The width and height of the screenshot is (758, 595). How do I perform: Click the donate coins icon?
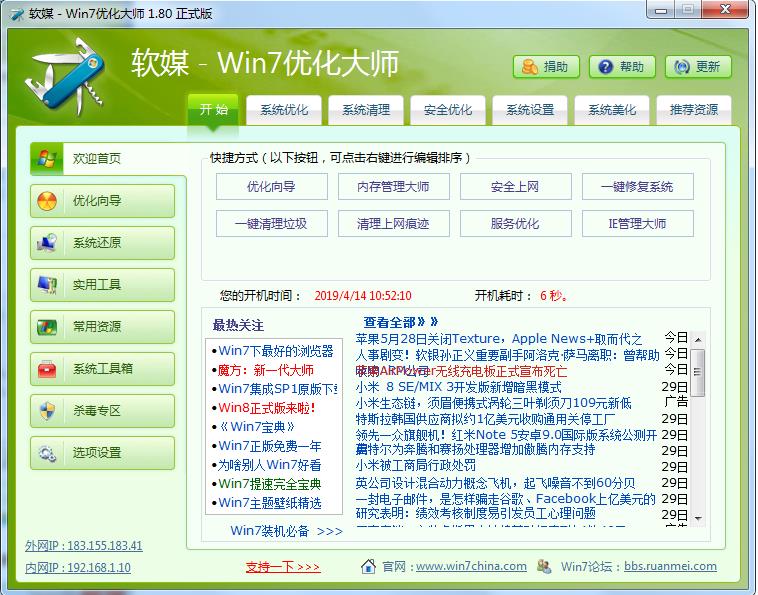[x=529, y=67]
